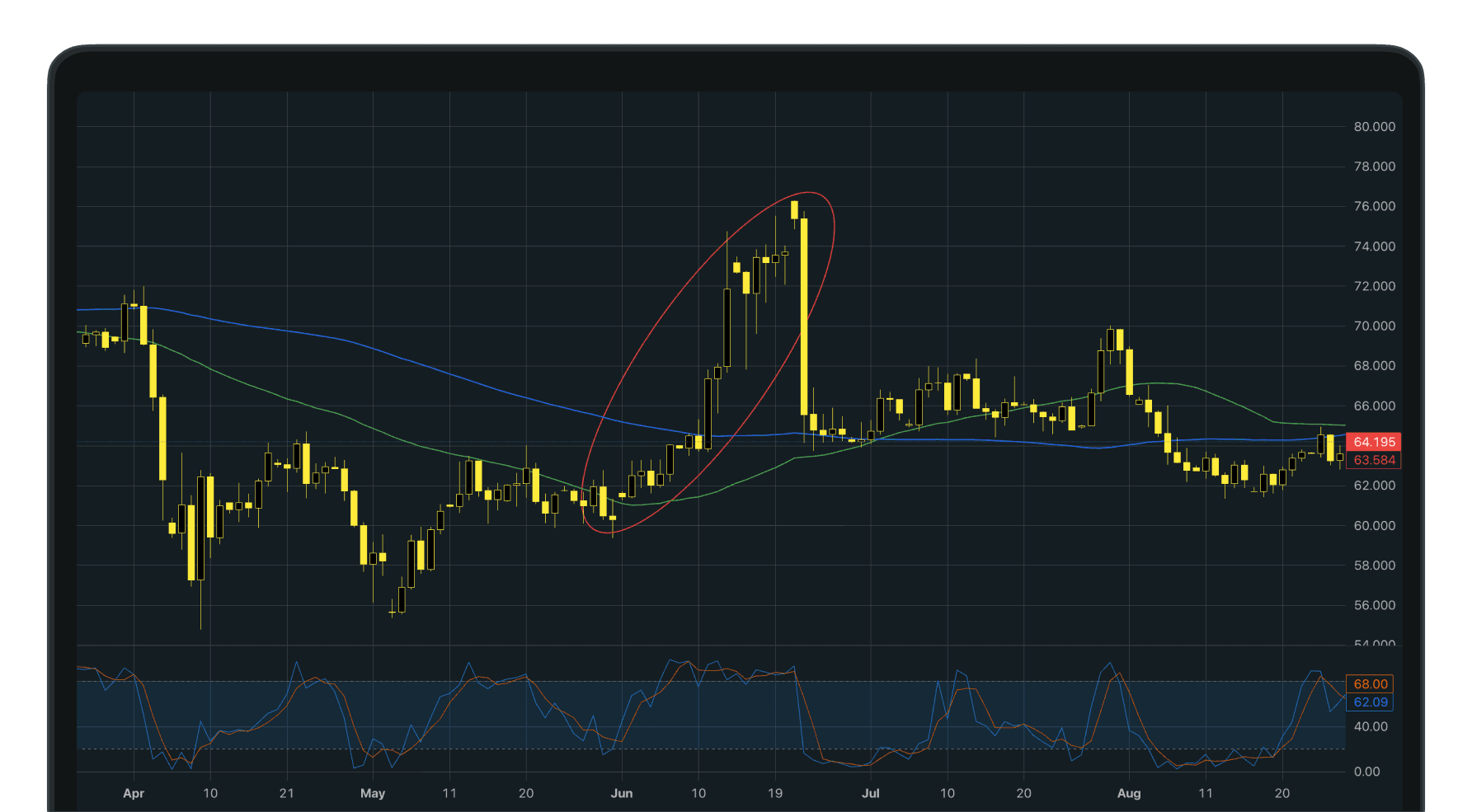Select Apr on the time axis
1472x812 pixels.
pos(134,793)
